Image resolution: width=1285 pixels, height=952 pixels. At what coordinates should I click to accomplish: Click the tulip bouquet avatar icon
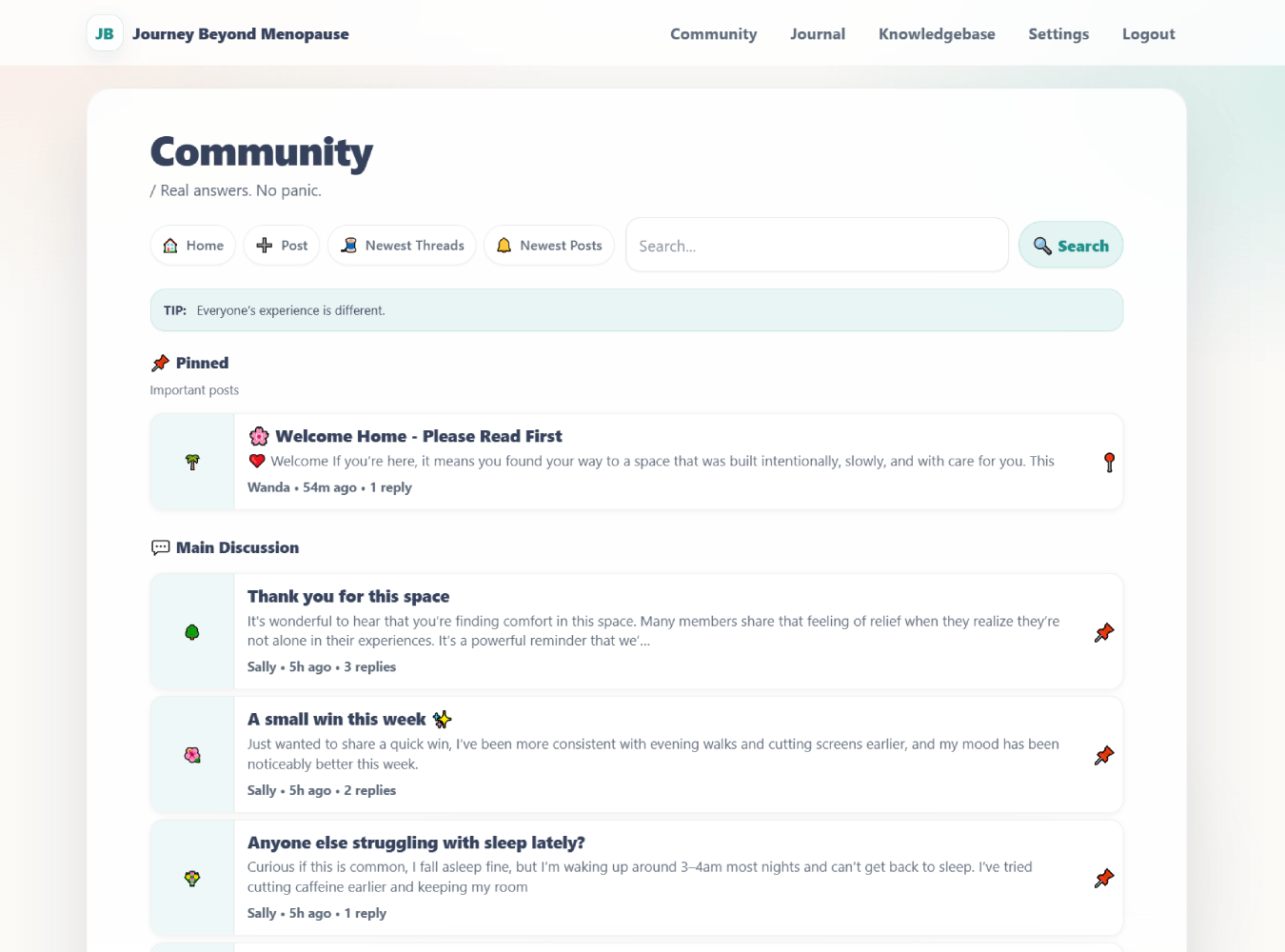coord(192,878)
